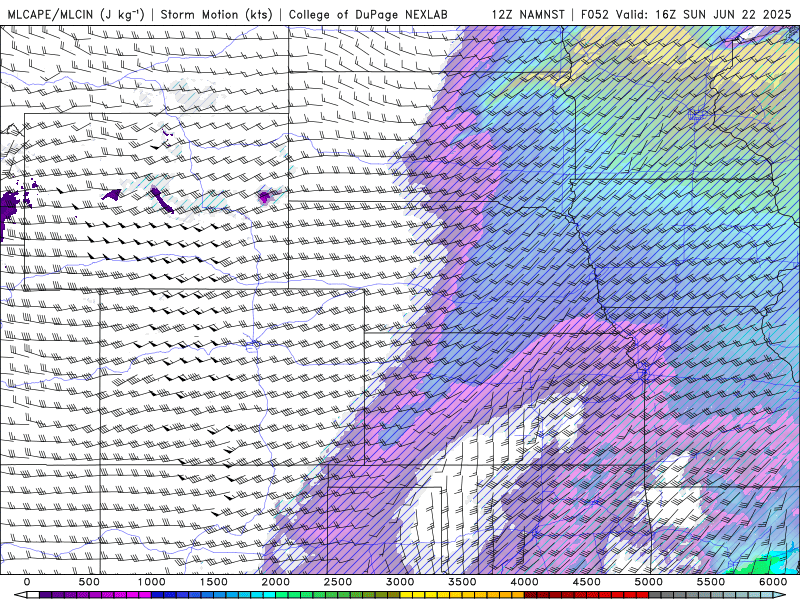Viewport: 800px width, 600px height.
Task: Click the 5500 label on the color scale
Action: tap(712, 582)
